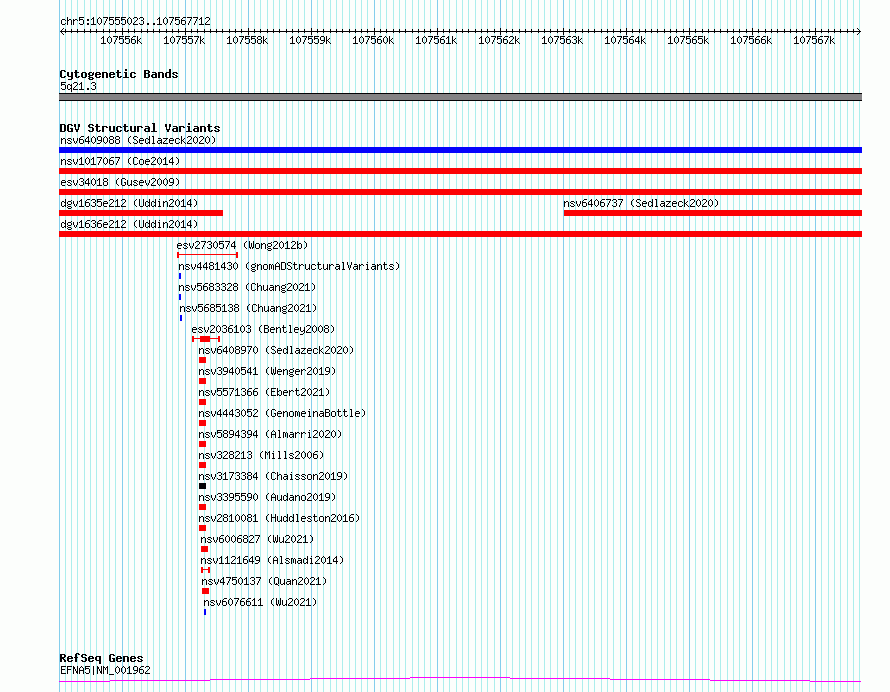This screenshot has height=692, width=890.
Task: Open nsv3940541 (Wenger2019) label
Action: tap(267, 371)
